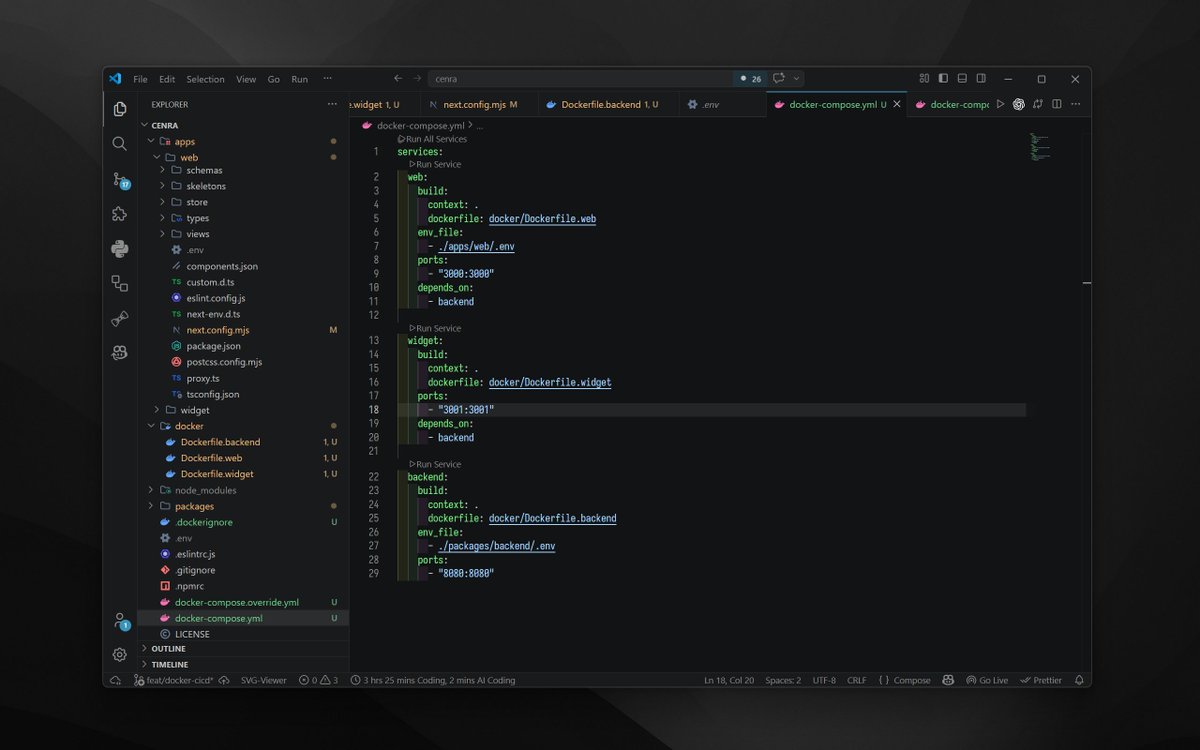Collapse the docker folder

(151, 426)
